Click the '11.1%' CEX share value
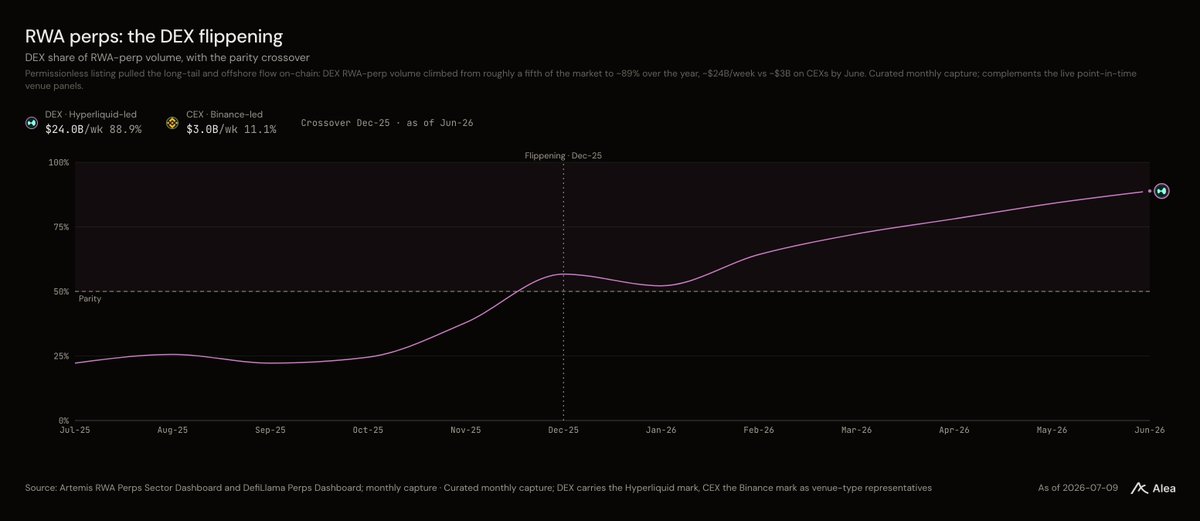The width and height of the screenshot is (1200, 521). (x=262, y=130)
